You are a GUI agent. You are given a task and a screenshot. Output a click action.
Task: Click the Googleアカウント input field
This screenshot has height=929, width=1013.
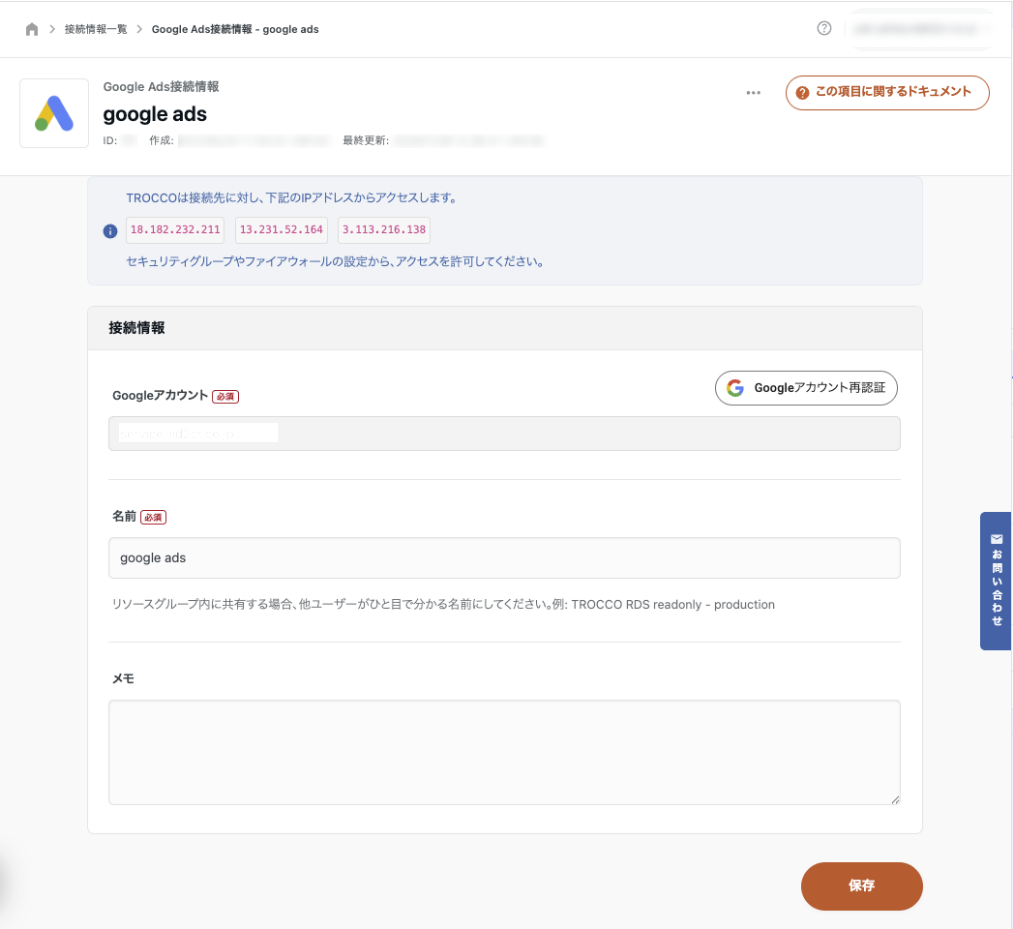tap(504, 433)
